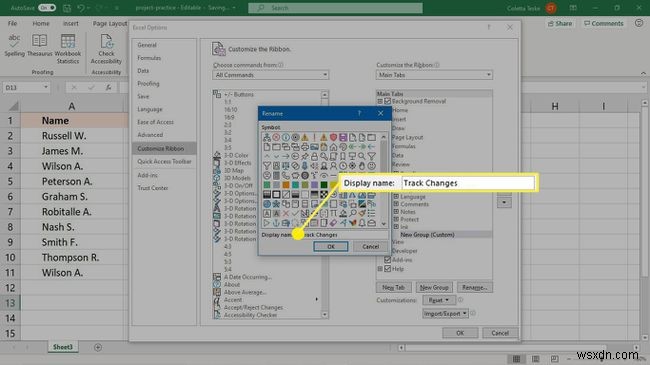Select the padlock symbol
This screenshot has width=650, height=365.
click(x=314, y=156)
